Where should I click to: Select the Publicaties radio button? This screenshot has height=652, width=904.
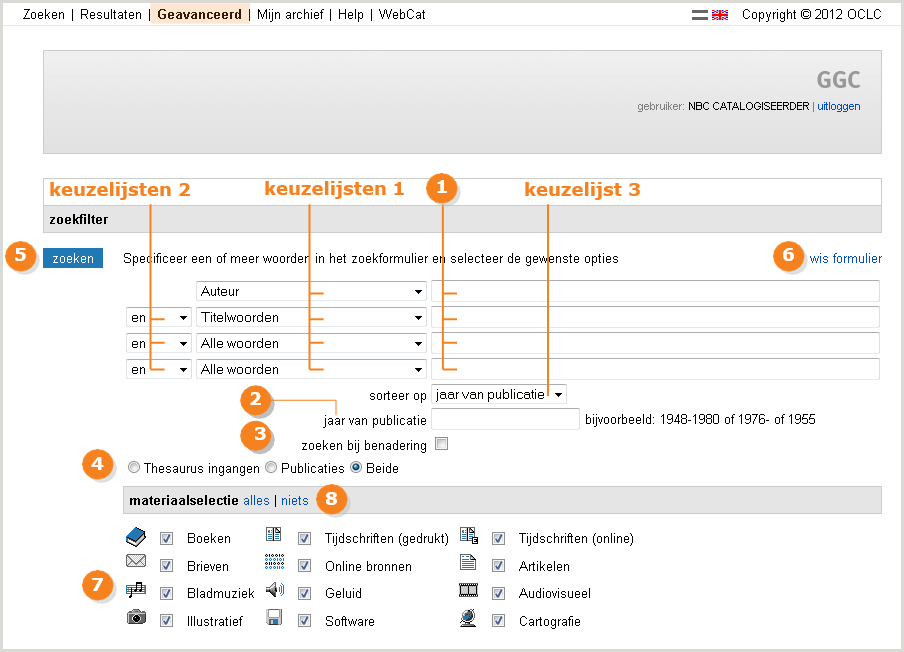[x=271, y=467]
